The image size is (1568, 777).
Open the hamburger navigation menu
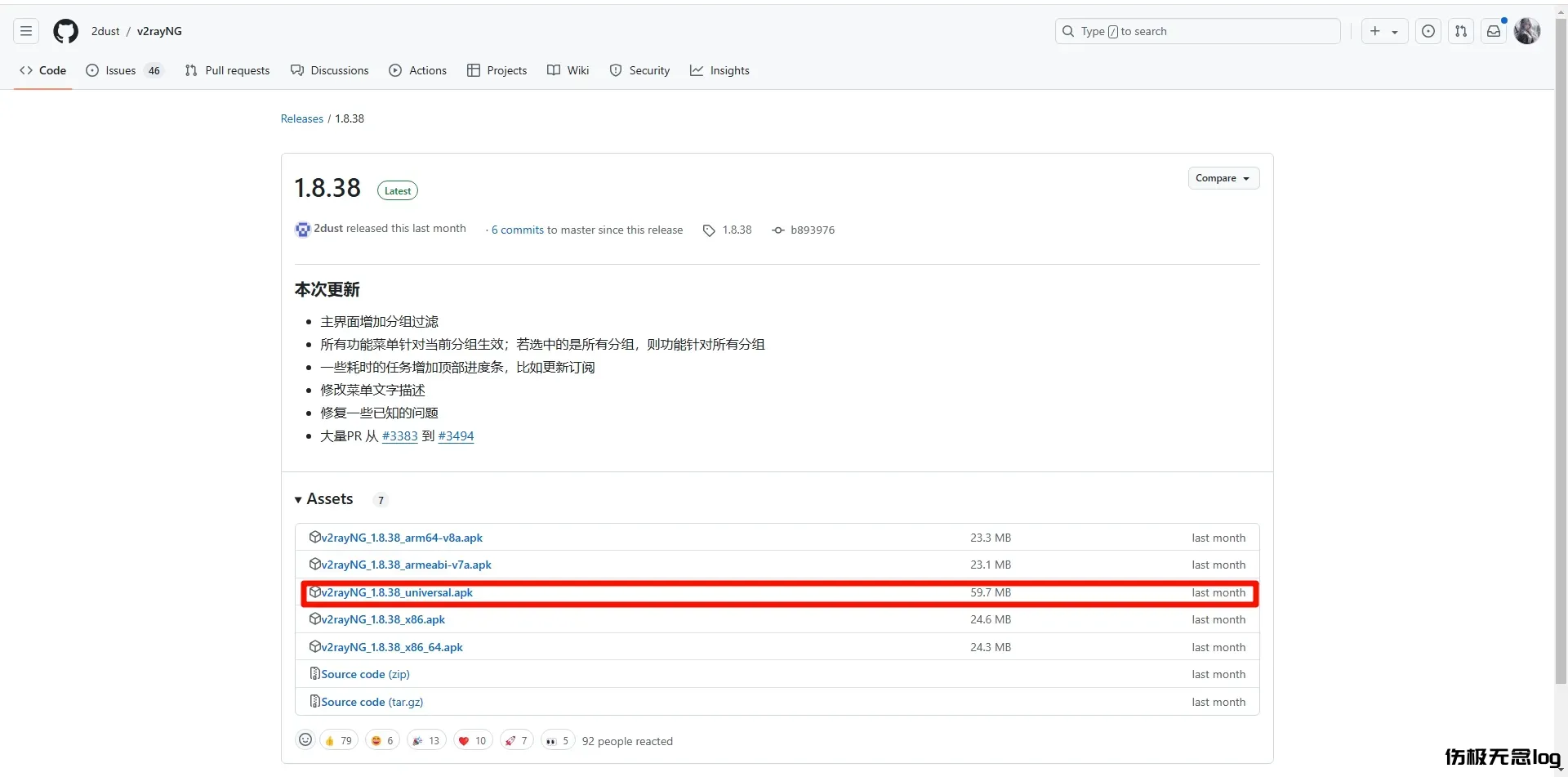(26, 31)
